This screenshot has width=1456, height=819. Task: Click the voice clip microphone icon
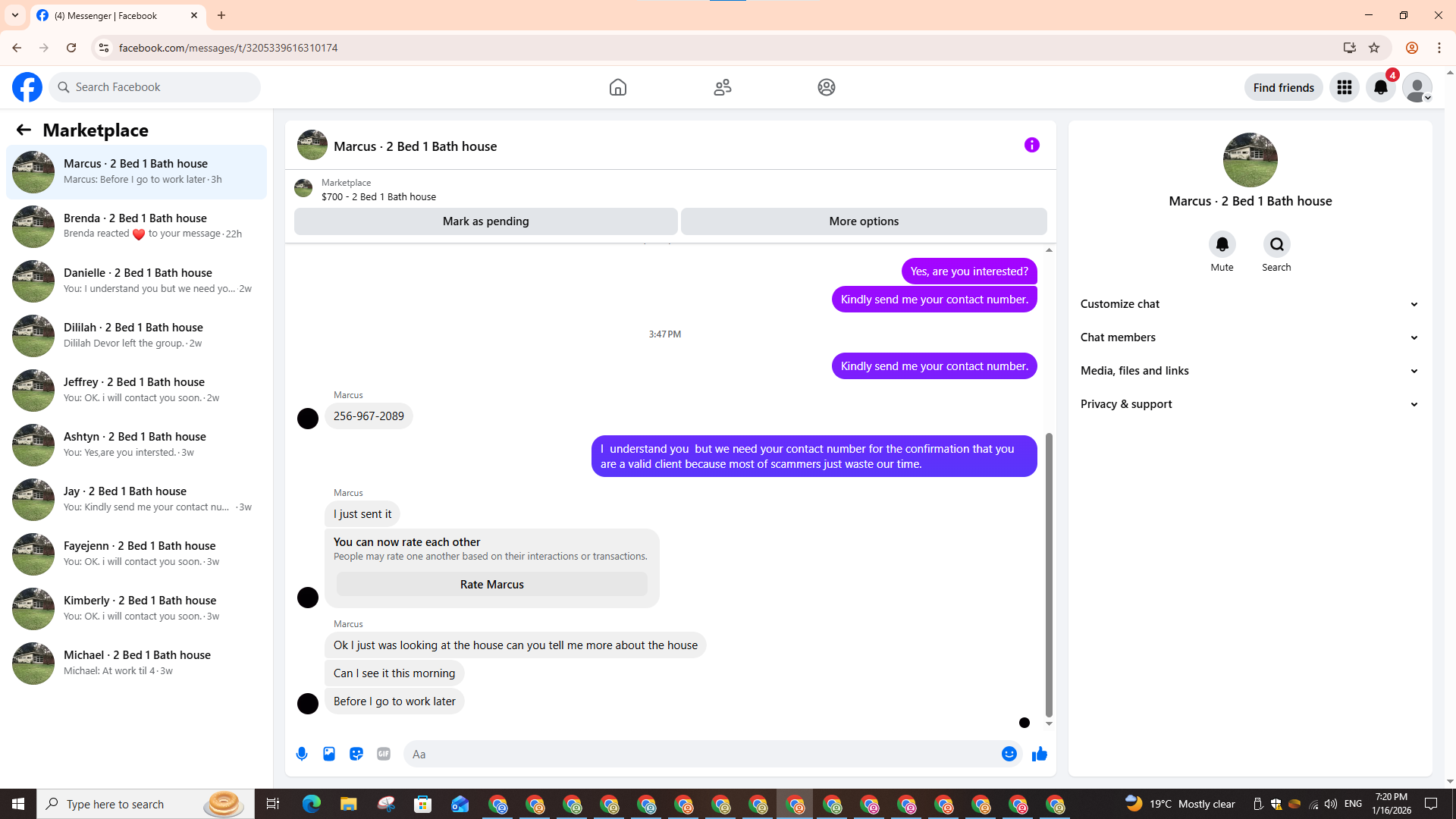click(302, 754)
